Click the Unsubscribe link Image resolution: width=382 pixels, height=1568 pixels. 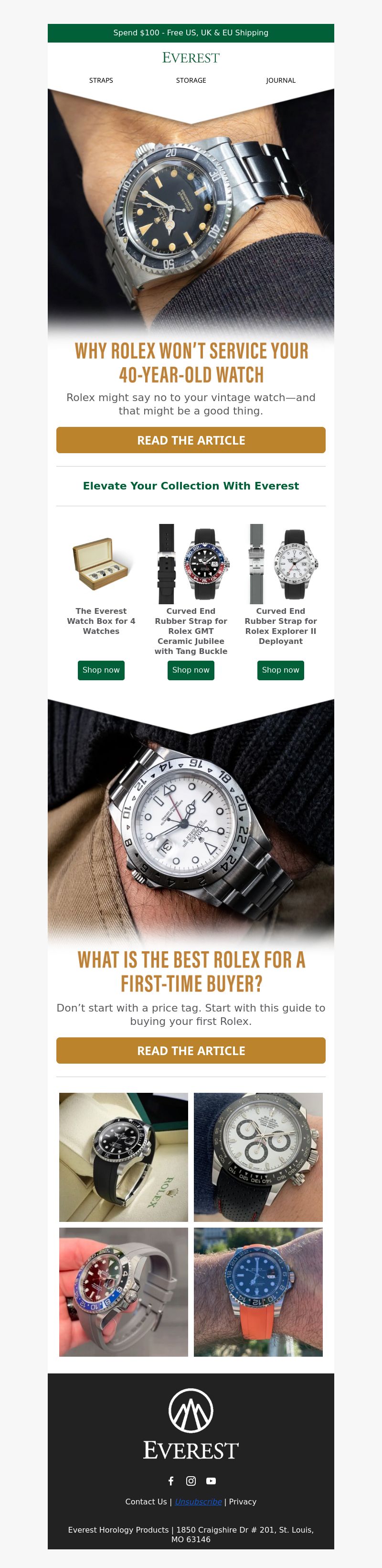(198, 1502)
